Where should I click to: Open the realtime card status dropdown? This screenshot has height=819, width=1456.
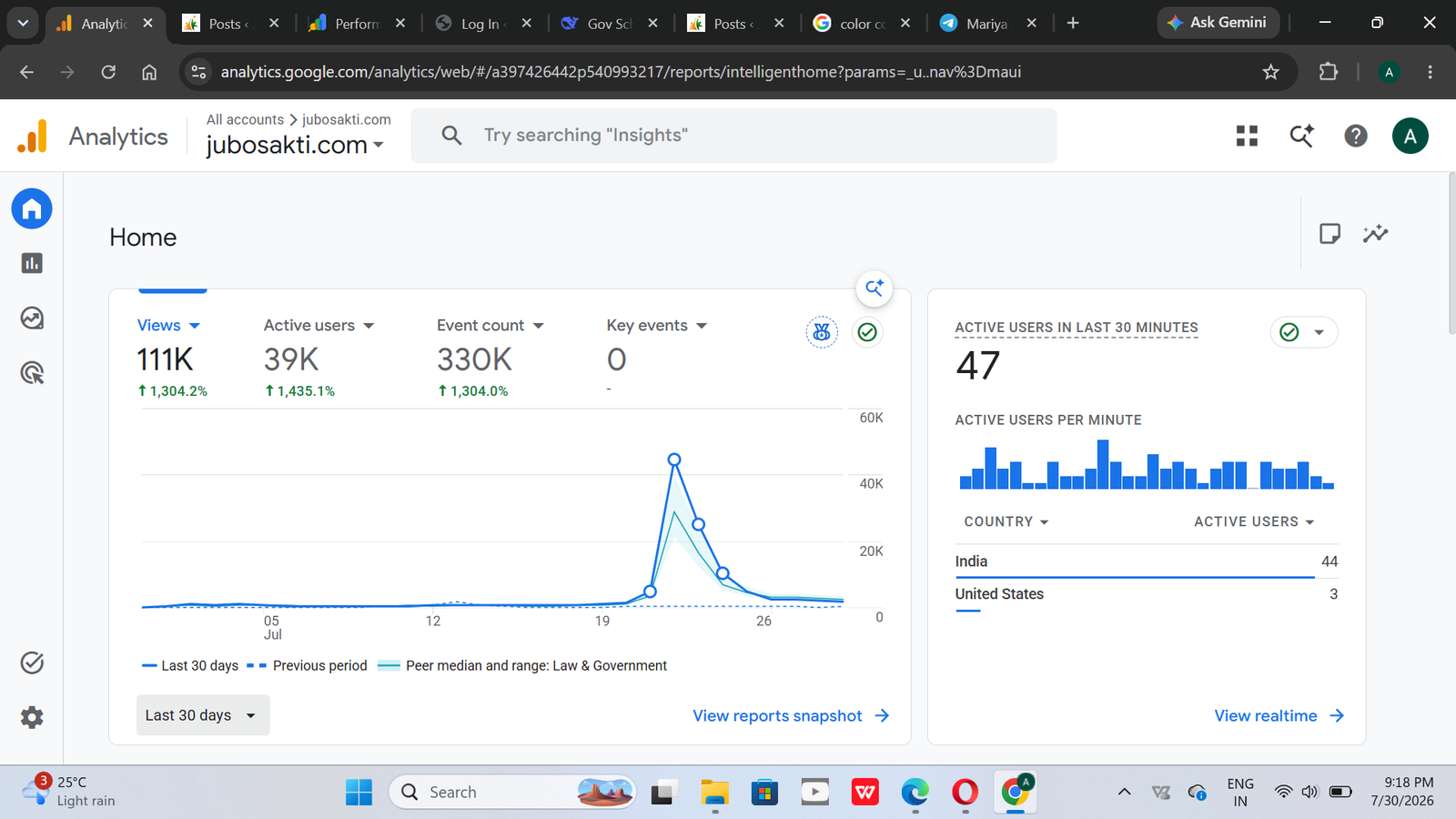click(x=1304, y=332)
